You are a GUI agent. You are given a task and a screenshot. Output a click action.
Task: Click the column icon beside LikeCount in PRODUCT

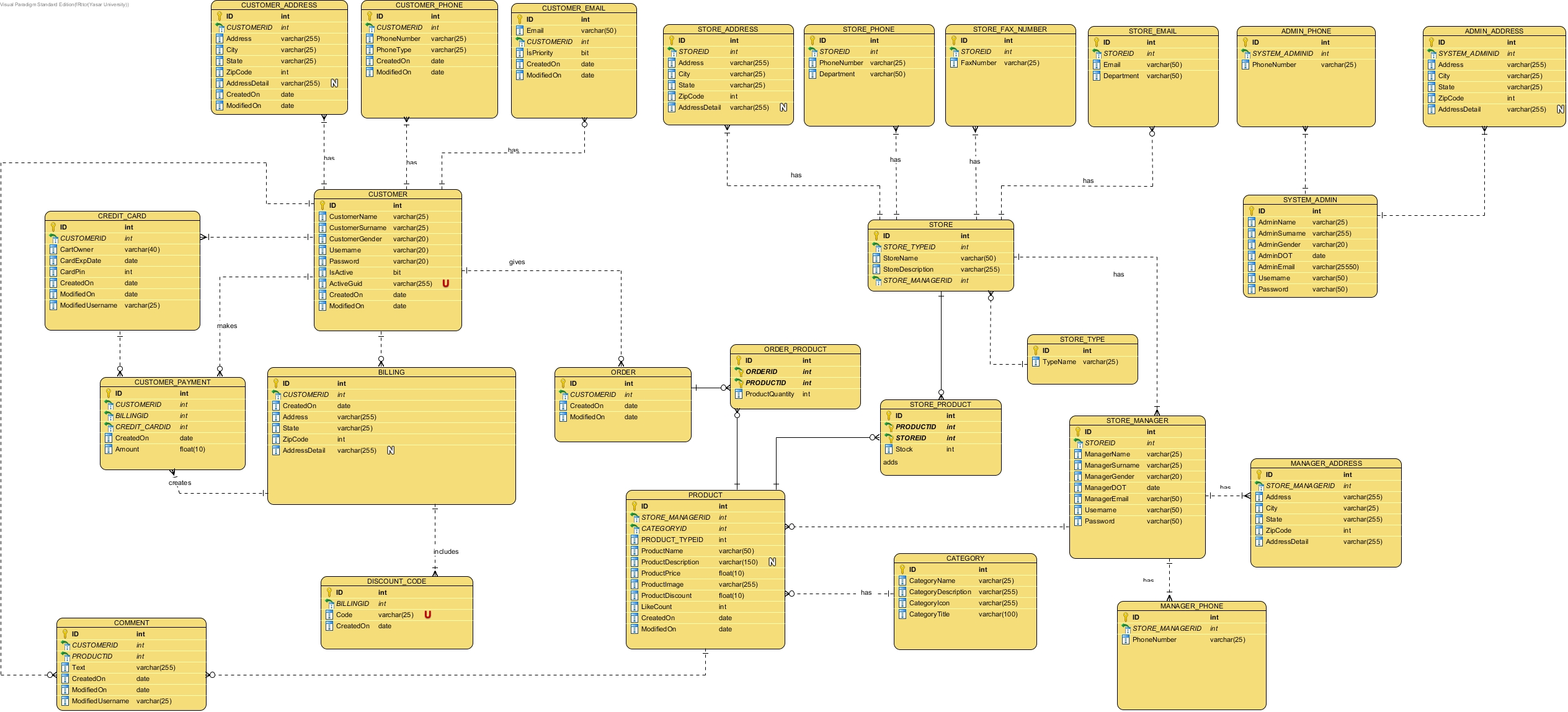pos(635,607)
